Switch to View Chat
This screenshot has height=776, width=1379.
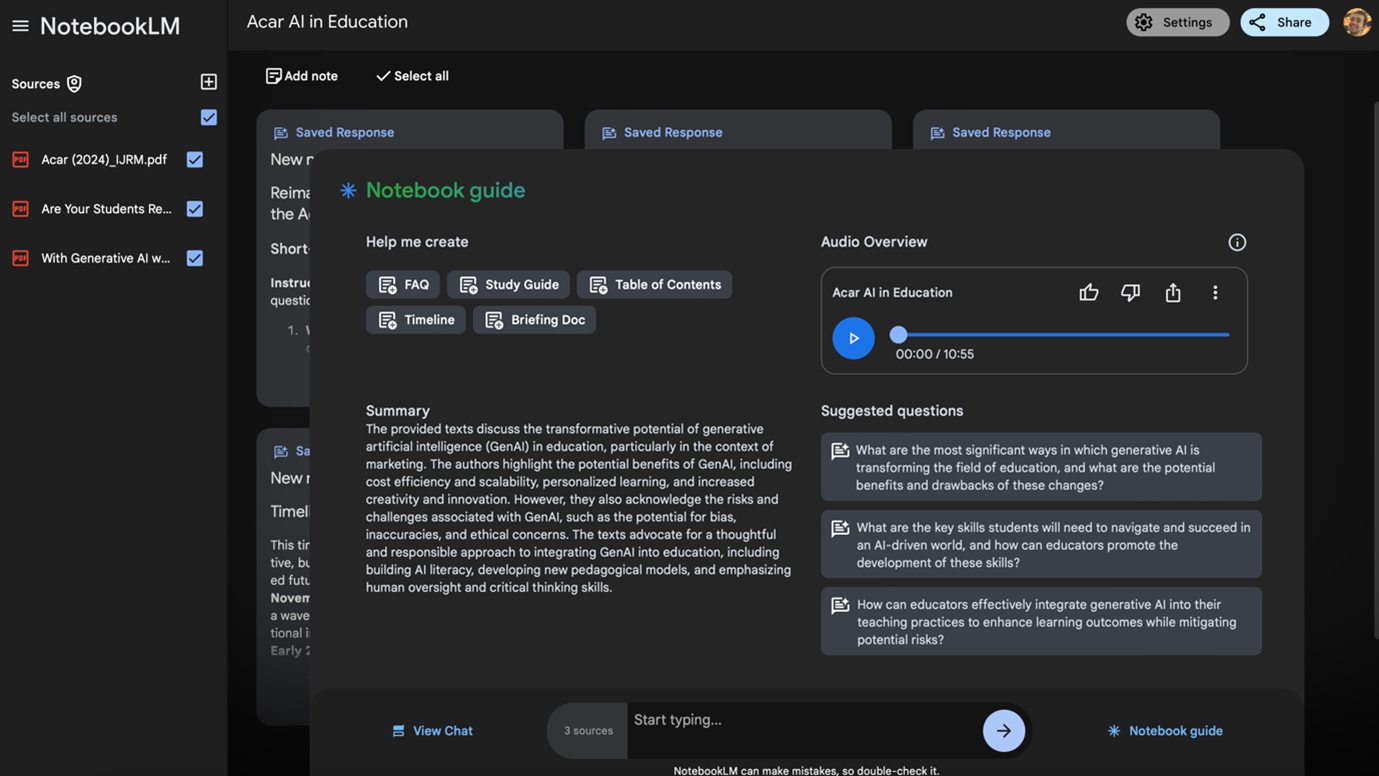[x=432, y=731]
